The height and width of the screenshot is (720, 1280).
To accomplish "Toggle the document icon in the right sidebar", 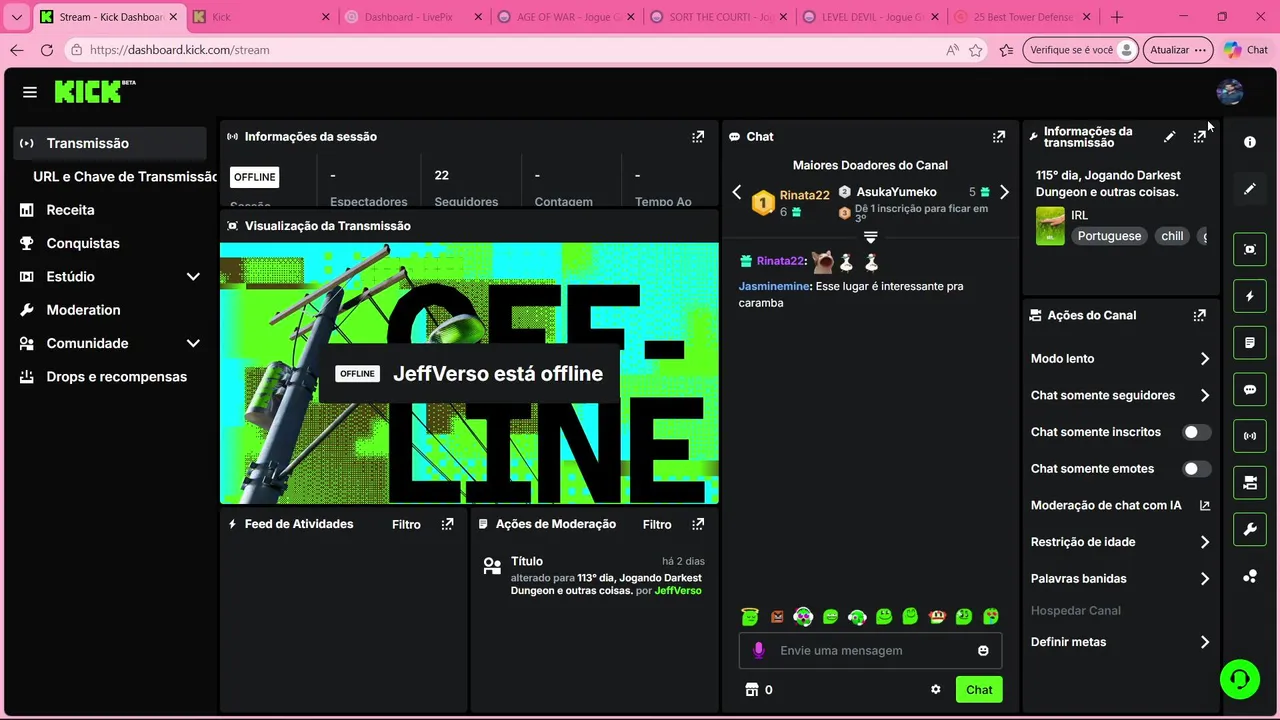I will pyautogui.click(x=1250, y=343).
